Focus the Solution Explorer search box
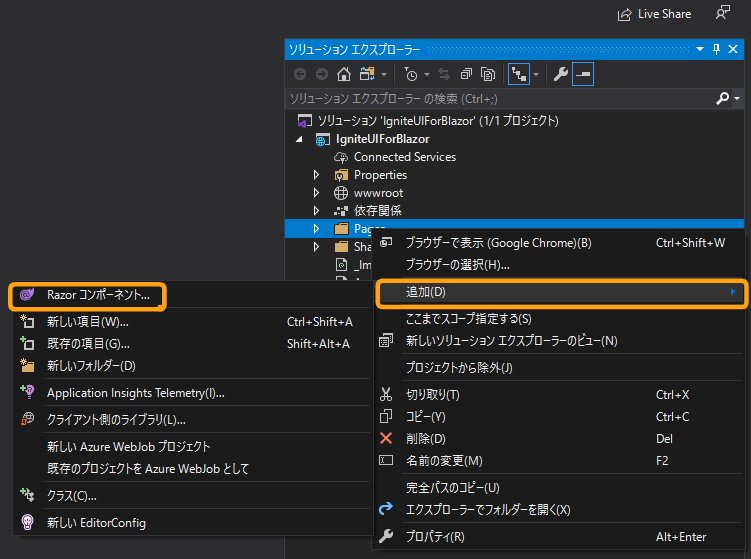Screen dimensions: 751x559 [x=501, y=99]
